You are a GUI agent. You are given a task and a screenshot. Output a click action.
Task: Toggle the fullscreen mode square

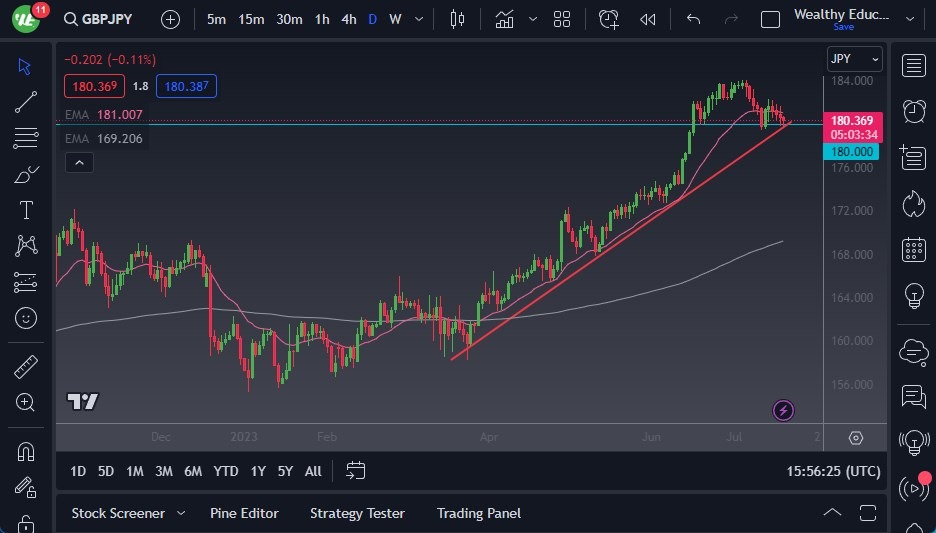[x=770, y=19]
